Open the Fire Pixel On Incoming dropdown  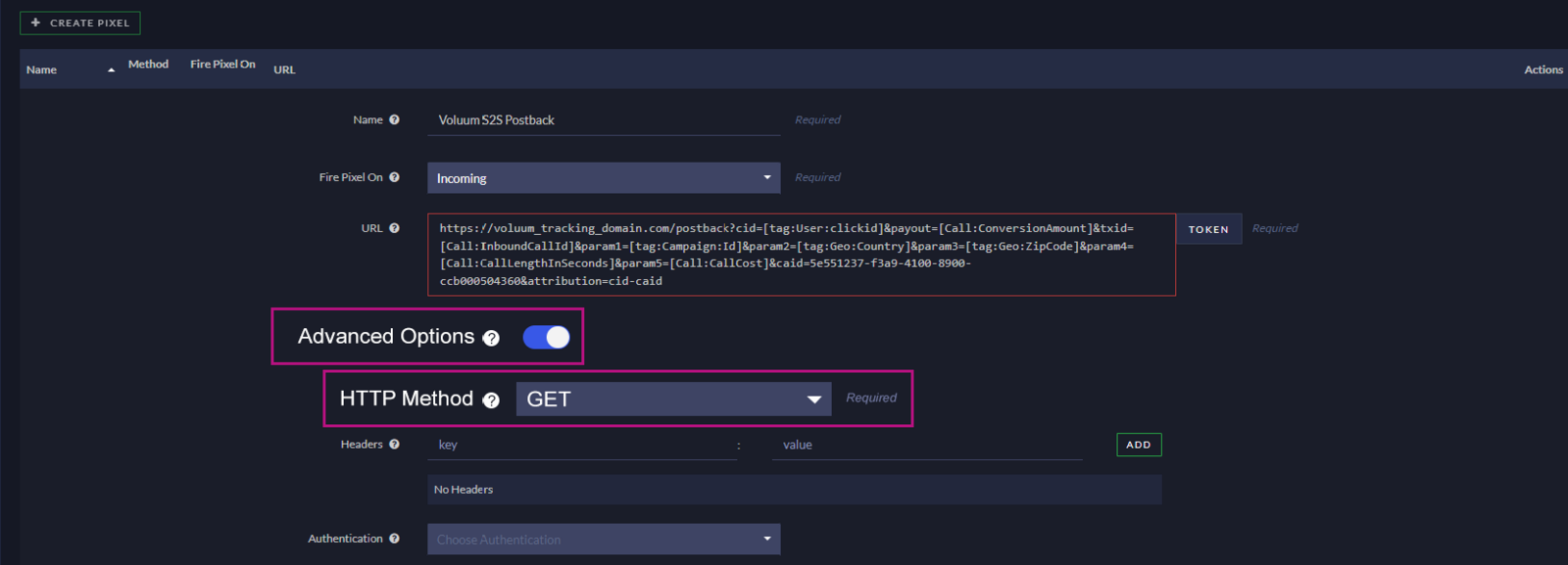point(604,178)
